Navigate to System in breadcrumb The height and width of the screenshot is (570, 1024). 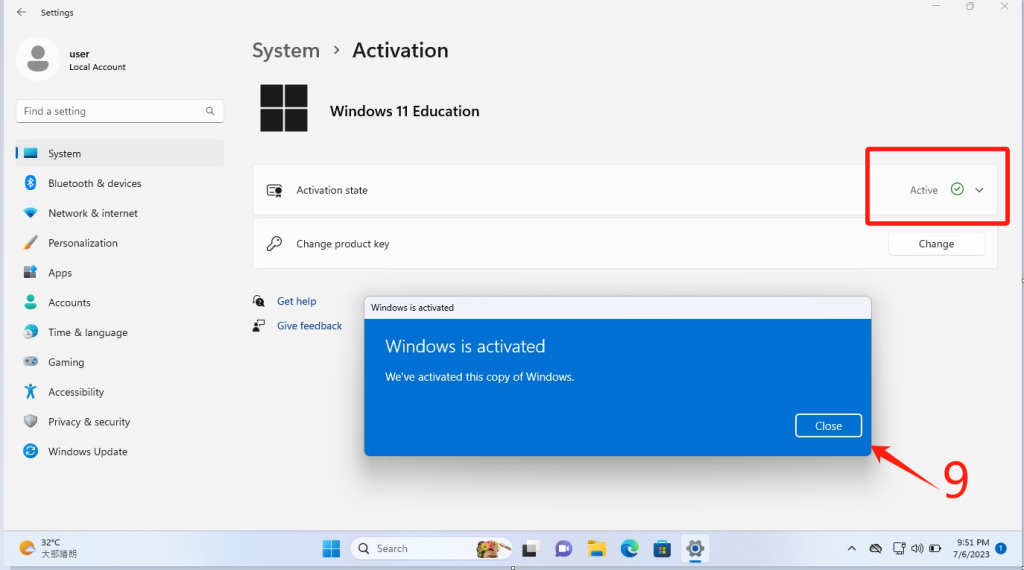(286, 51)
